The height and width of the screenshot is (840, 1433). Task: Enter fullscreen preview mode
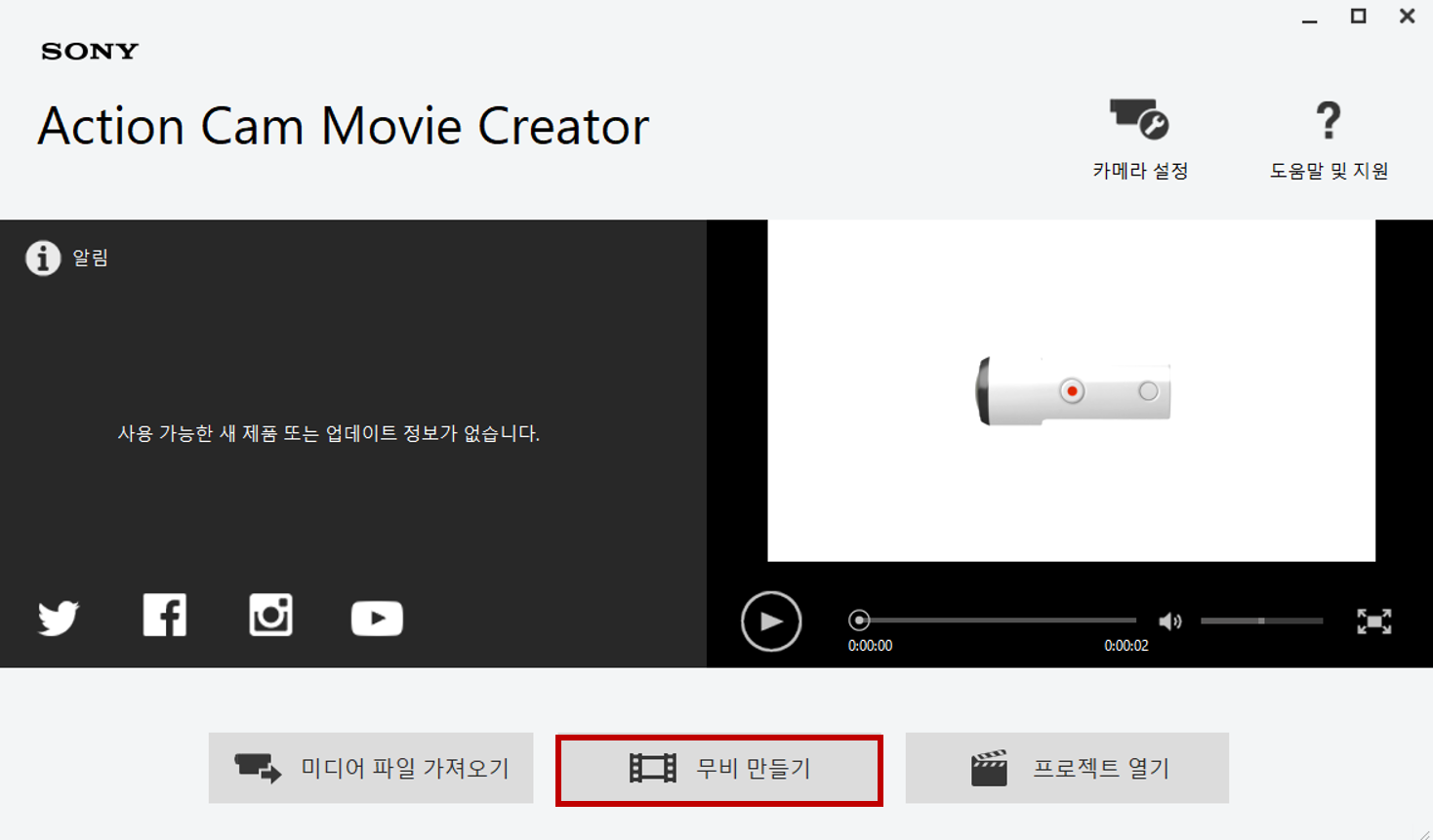(x=1374, y=621)
